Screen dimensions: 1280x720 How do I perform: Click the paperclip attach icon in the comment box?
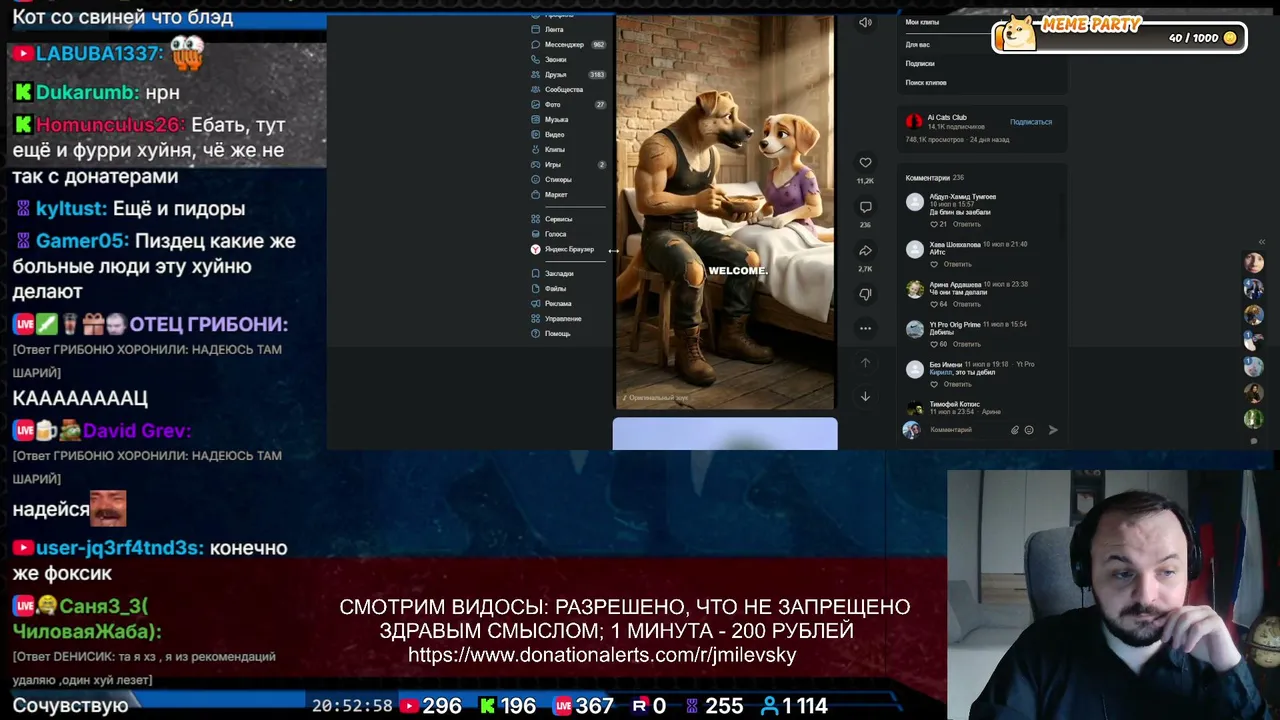(x=1014, y=430)
